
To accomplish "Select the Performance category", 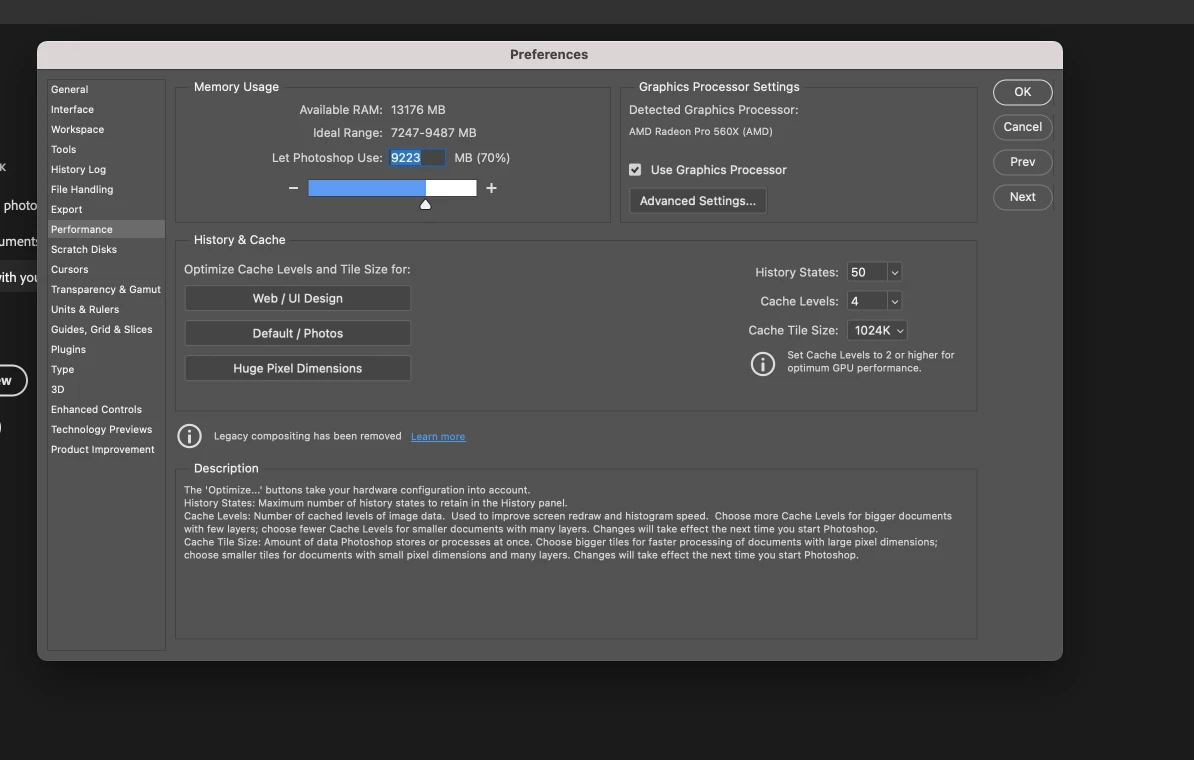I will (x=106, y=229).
